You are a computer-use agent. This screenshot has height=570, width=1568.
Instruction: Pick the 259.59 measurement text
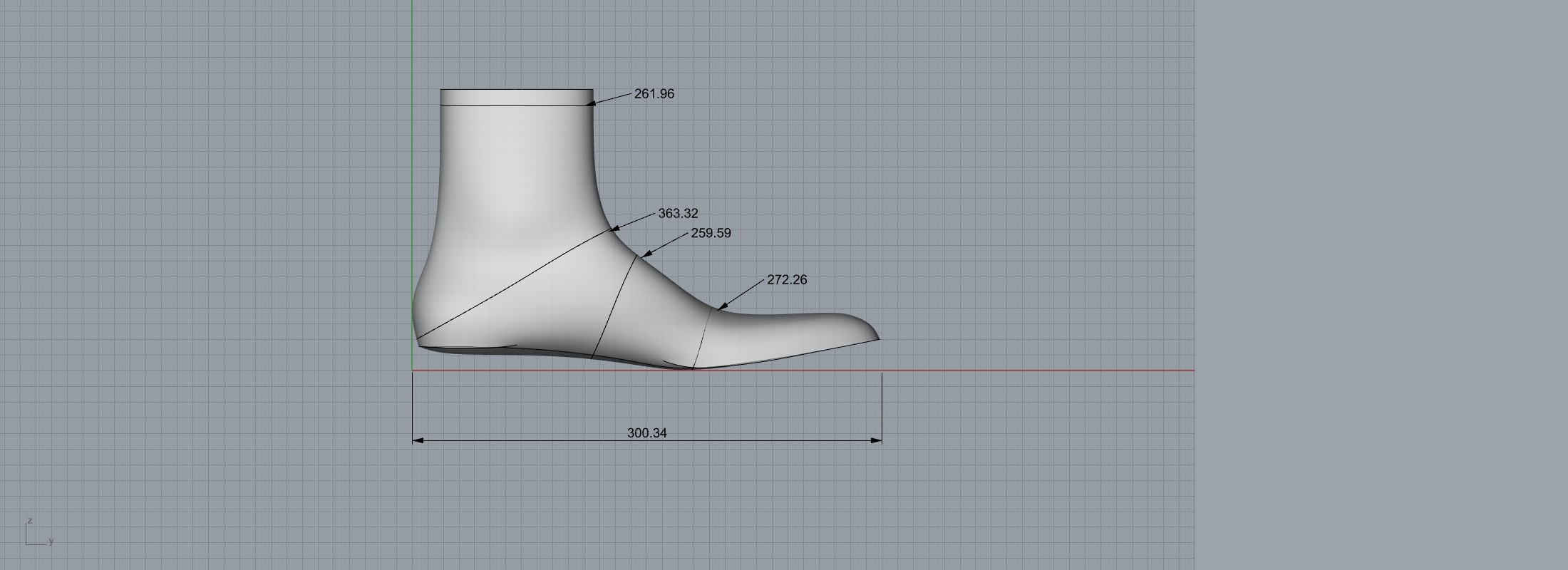(x=711, y=234)
